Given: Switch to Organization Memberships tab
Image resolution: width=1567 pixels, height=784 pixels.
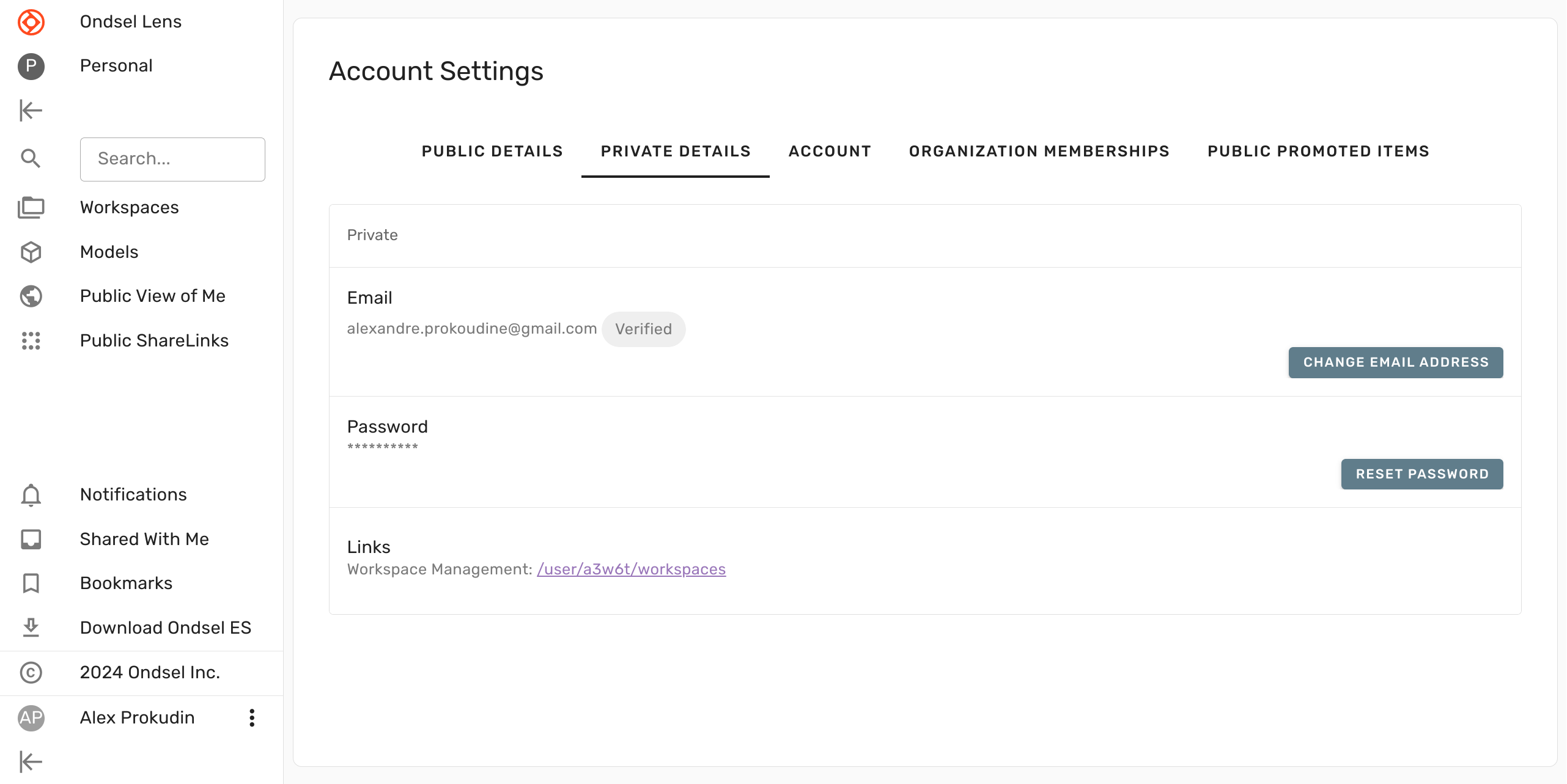Looking at the screenshot, I should tap(1039, 152).
